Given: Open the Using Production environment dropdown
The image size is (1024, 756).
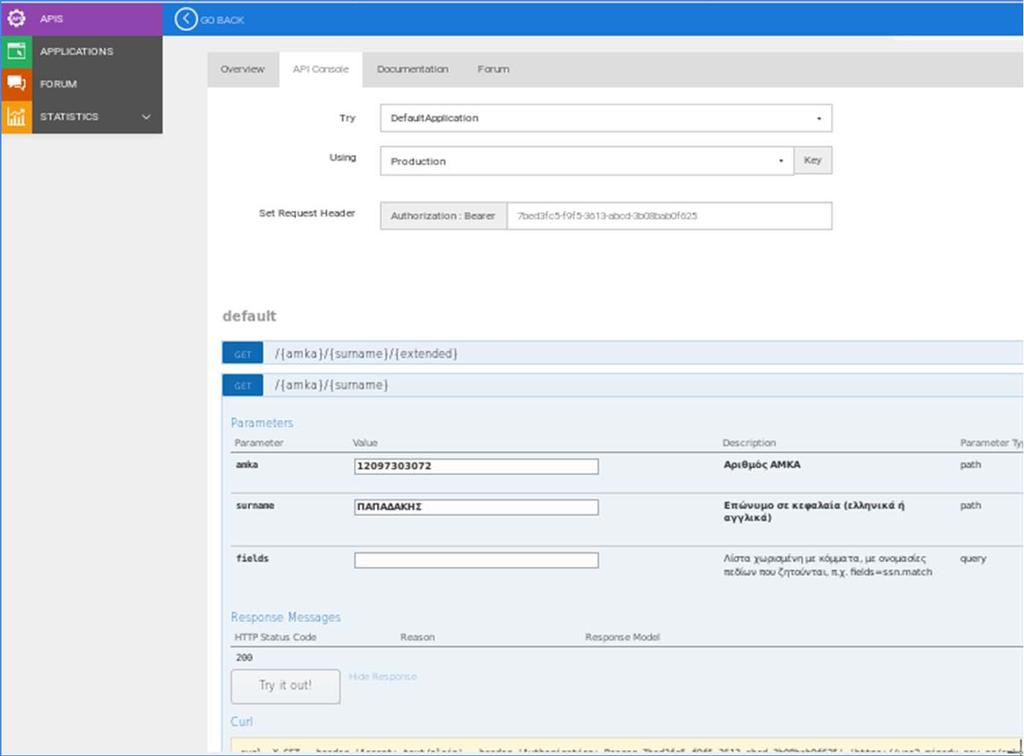Looking at the screenshot, I should [586, 161].
